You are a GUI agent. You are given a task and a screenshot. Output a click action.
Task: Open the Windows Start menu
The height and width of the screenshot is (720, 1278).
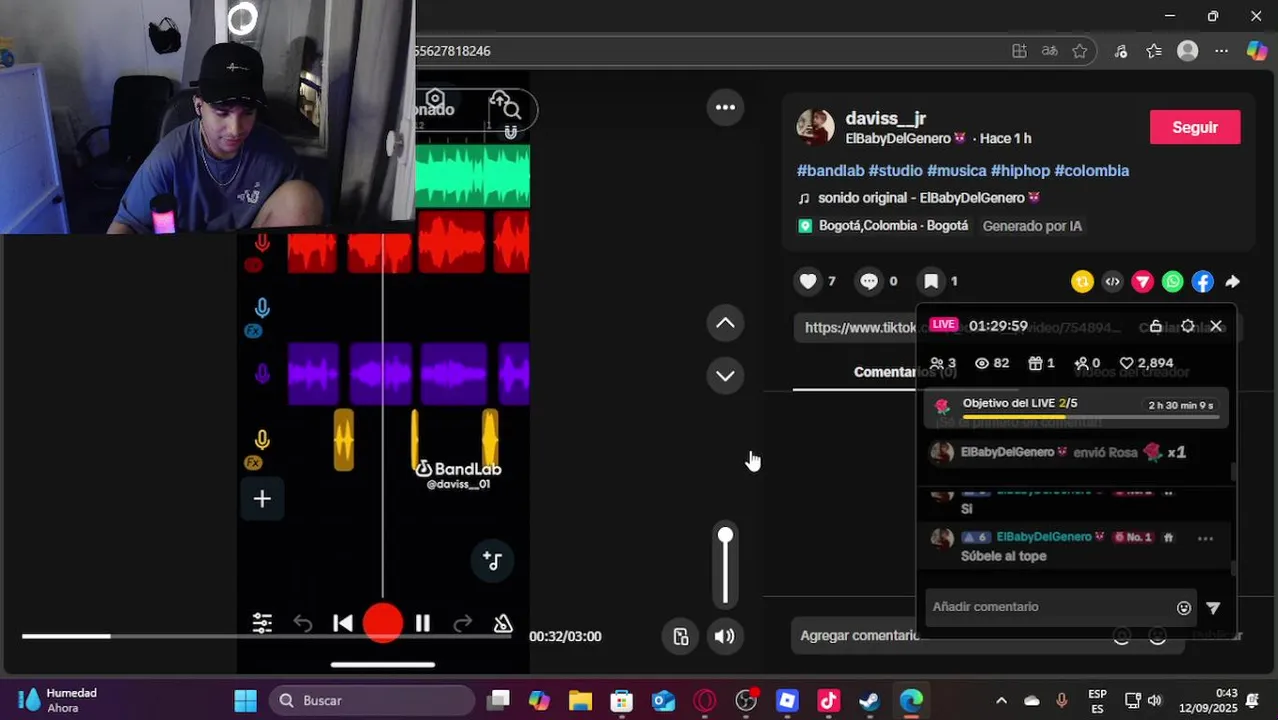pyautogui.click(x=245, y=701)
